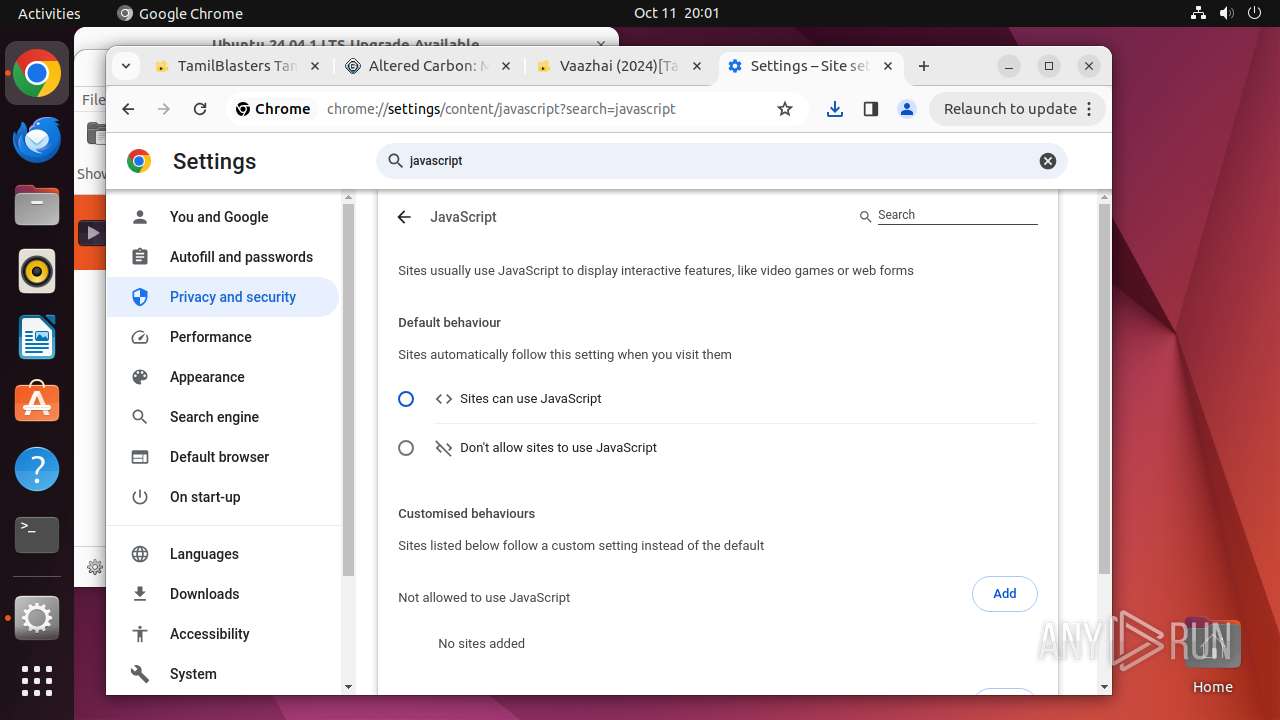
Task: Click the address bar URL
Action: point(501,109)
